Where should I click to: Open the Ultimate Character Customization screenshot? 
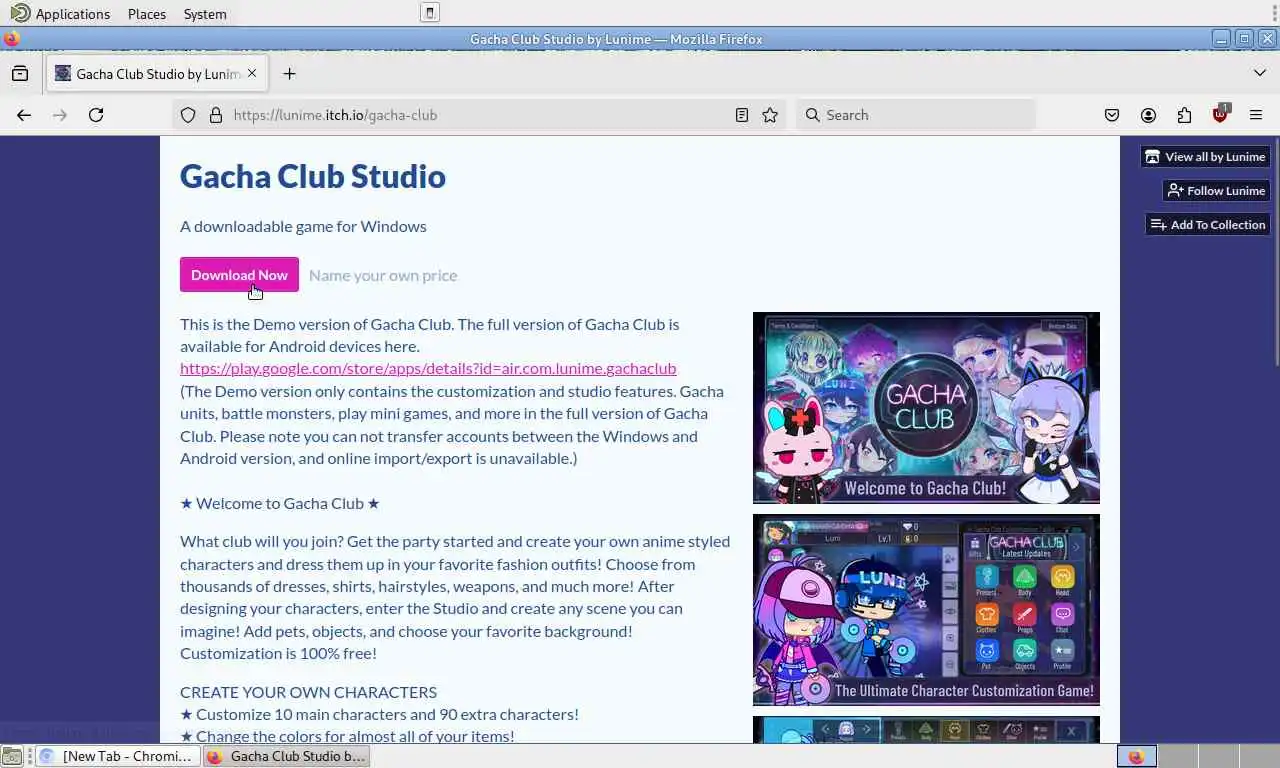coord(926,610)
